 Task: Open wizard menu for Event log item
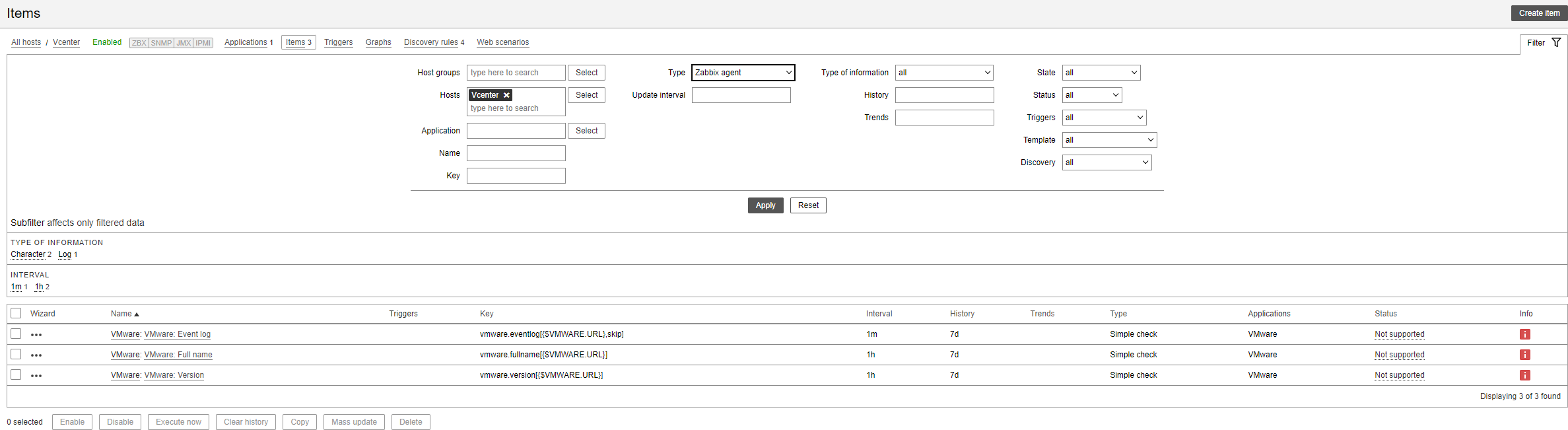pyautogui.click(x=36, y=335)
